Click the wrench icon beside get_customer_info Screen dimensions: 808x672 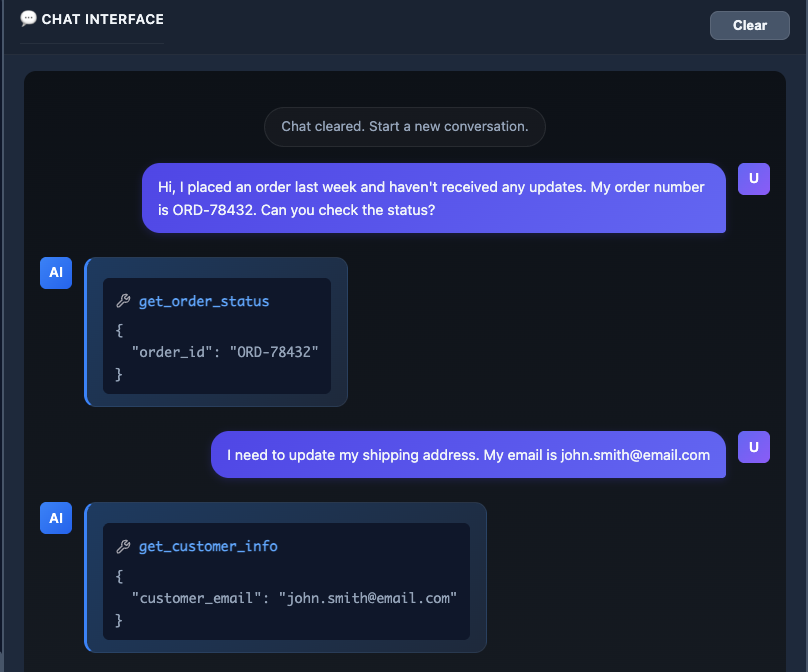[x=124, y=546]
